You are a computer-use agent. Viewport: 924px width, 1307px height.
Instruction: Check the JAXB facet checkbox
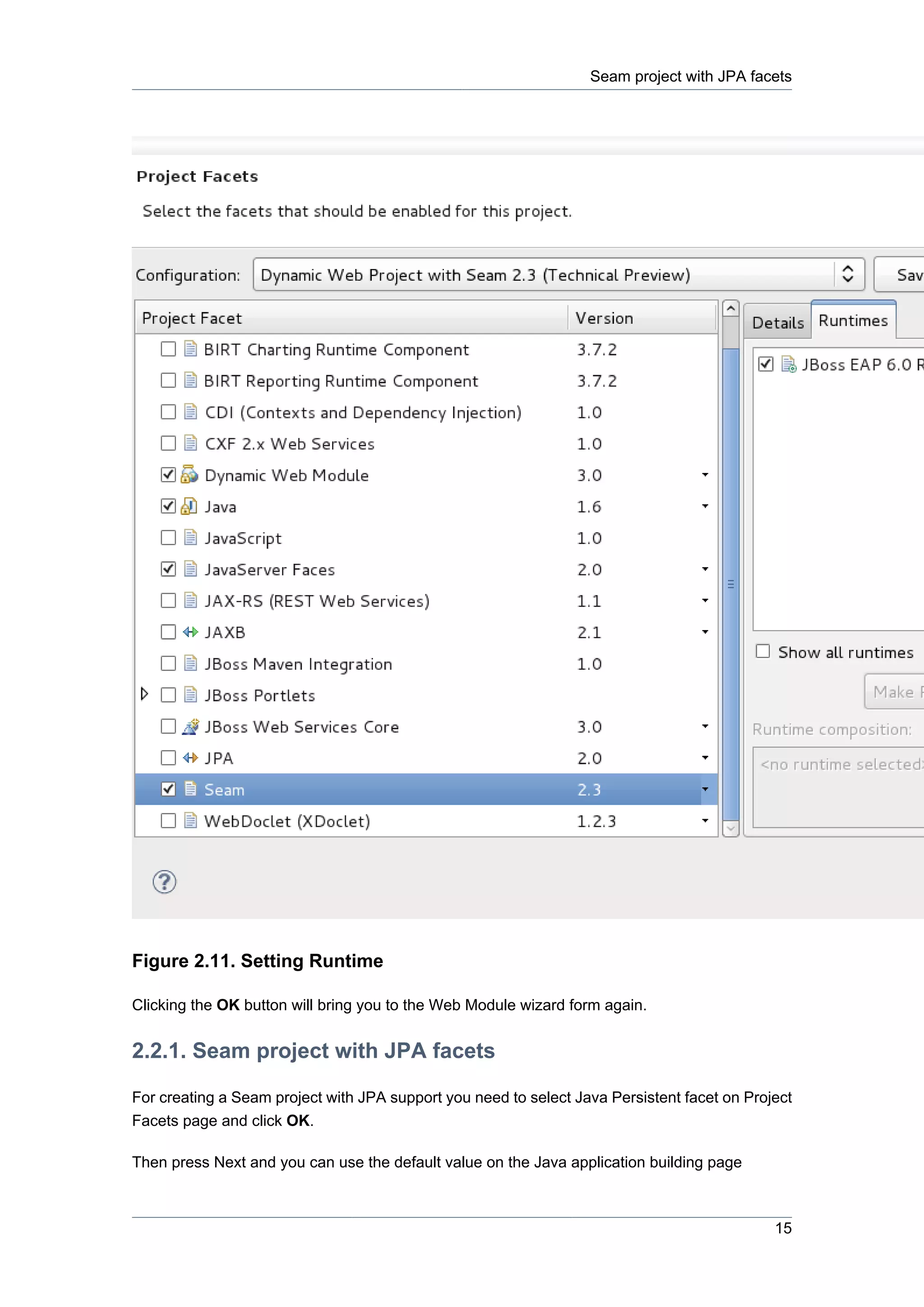(x=168, y=632)
